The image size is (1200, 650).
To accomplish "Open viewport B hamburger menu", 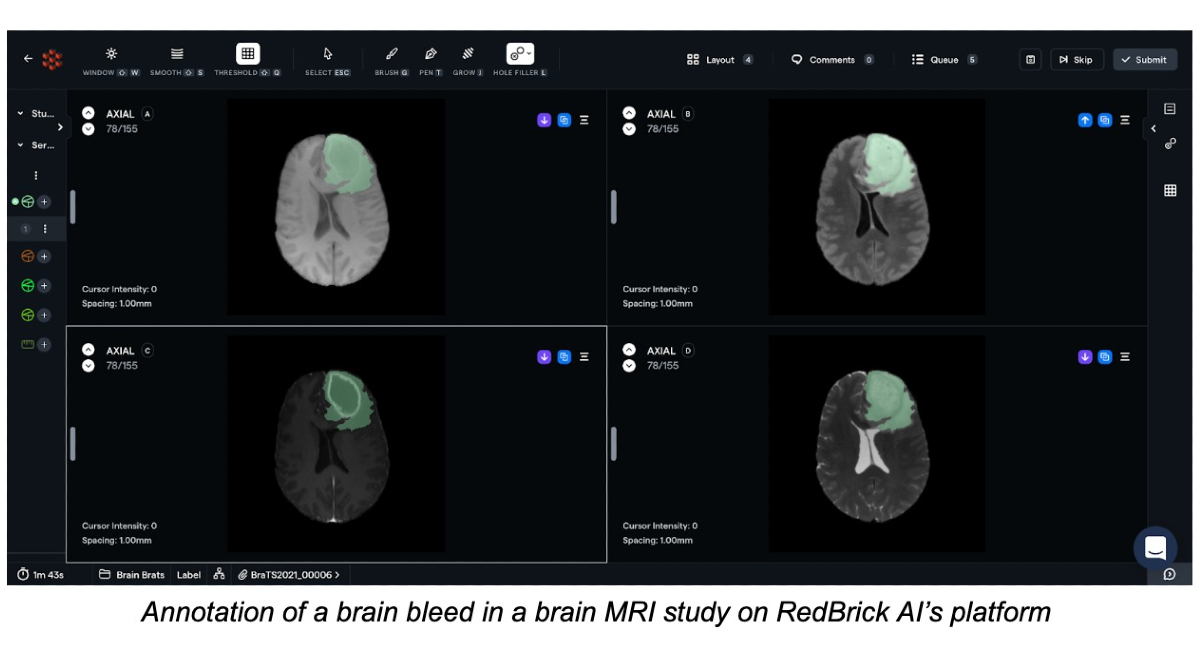I will [x=1125, y=120].
